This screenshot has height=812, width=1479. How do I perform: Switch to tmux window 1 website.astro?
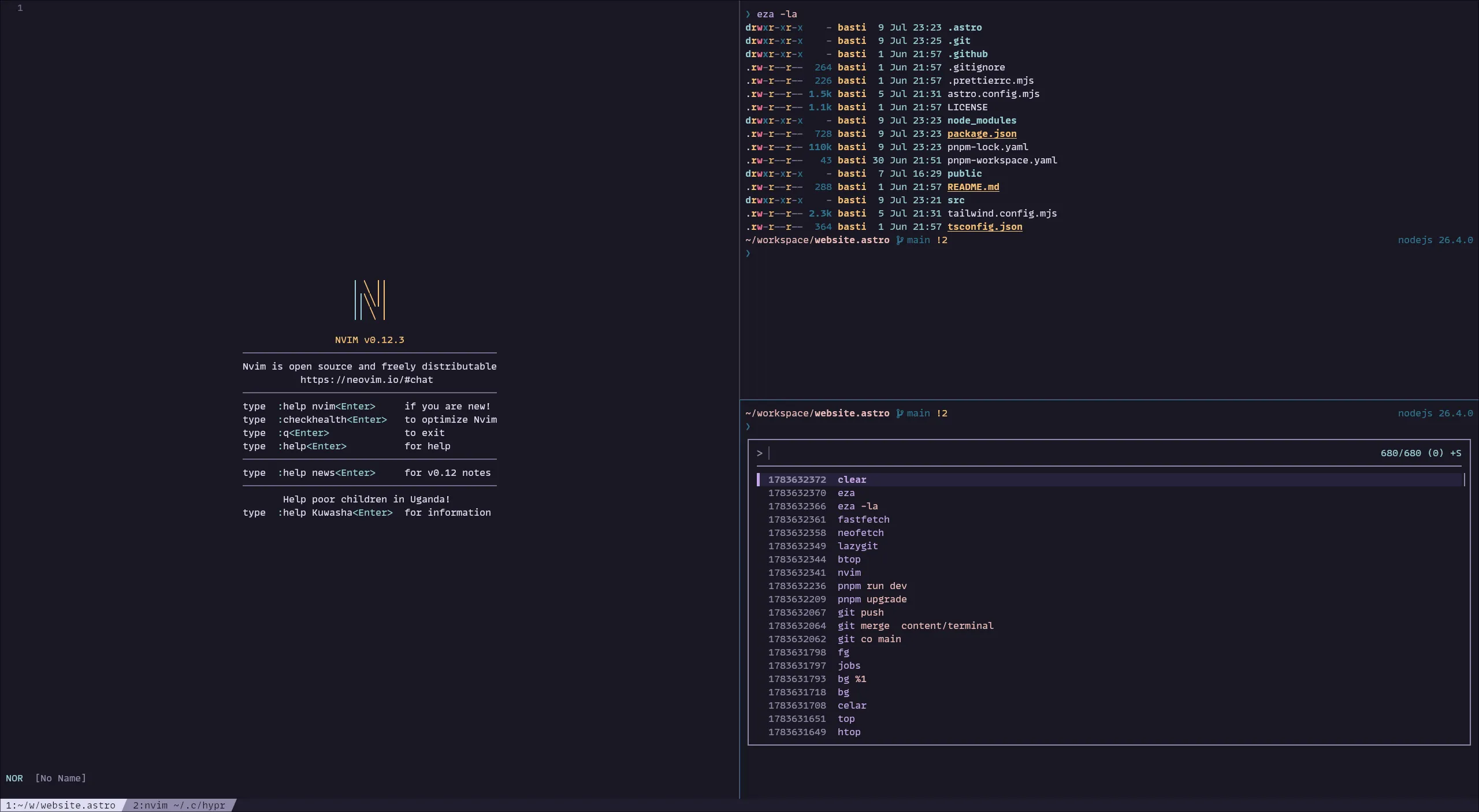point(61,805)
